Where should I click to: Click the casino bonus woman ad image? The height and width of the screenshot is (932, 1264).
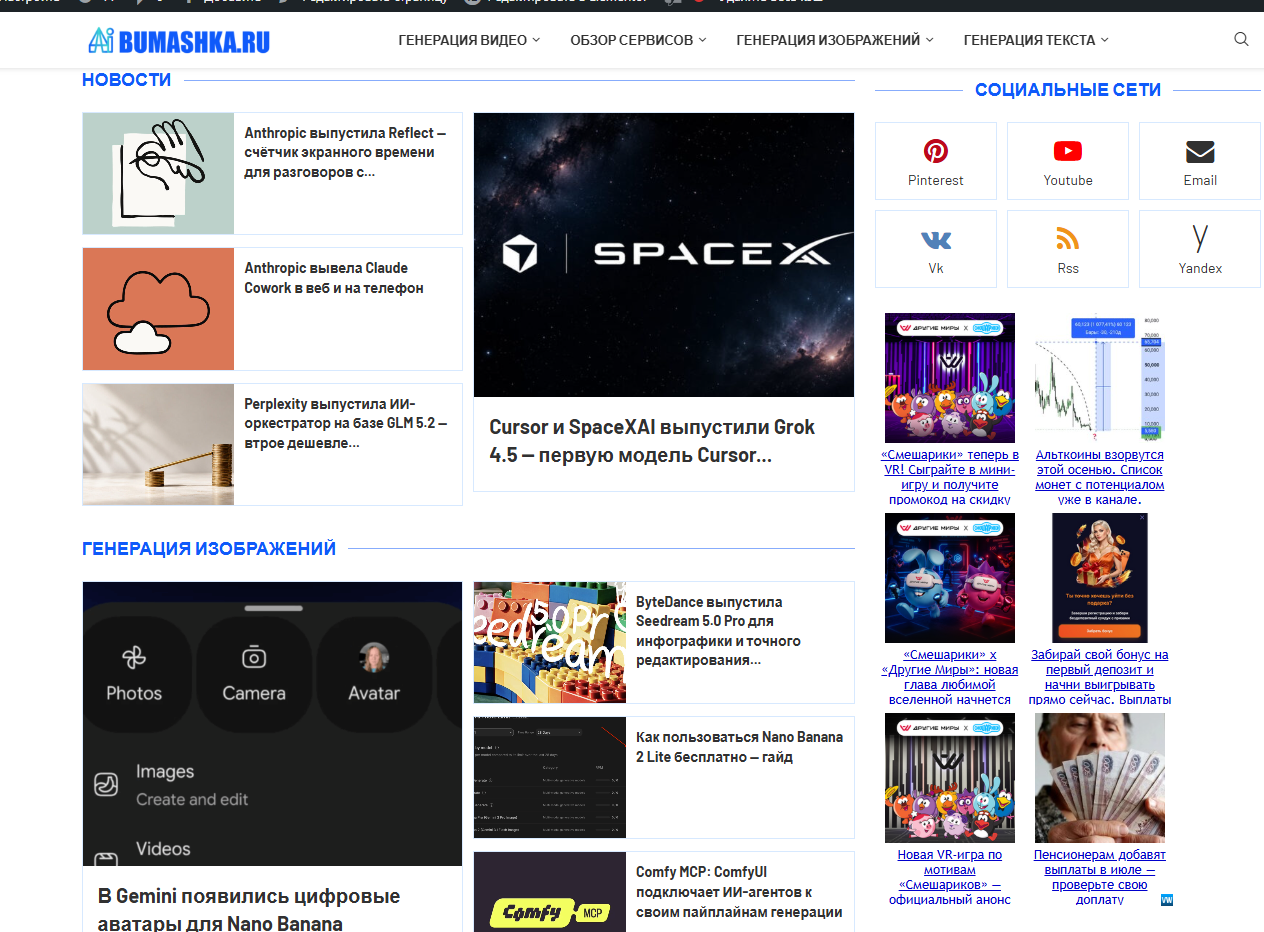tap(1100, 578)
